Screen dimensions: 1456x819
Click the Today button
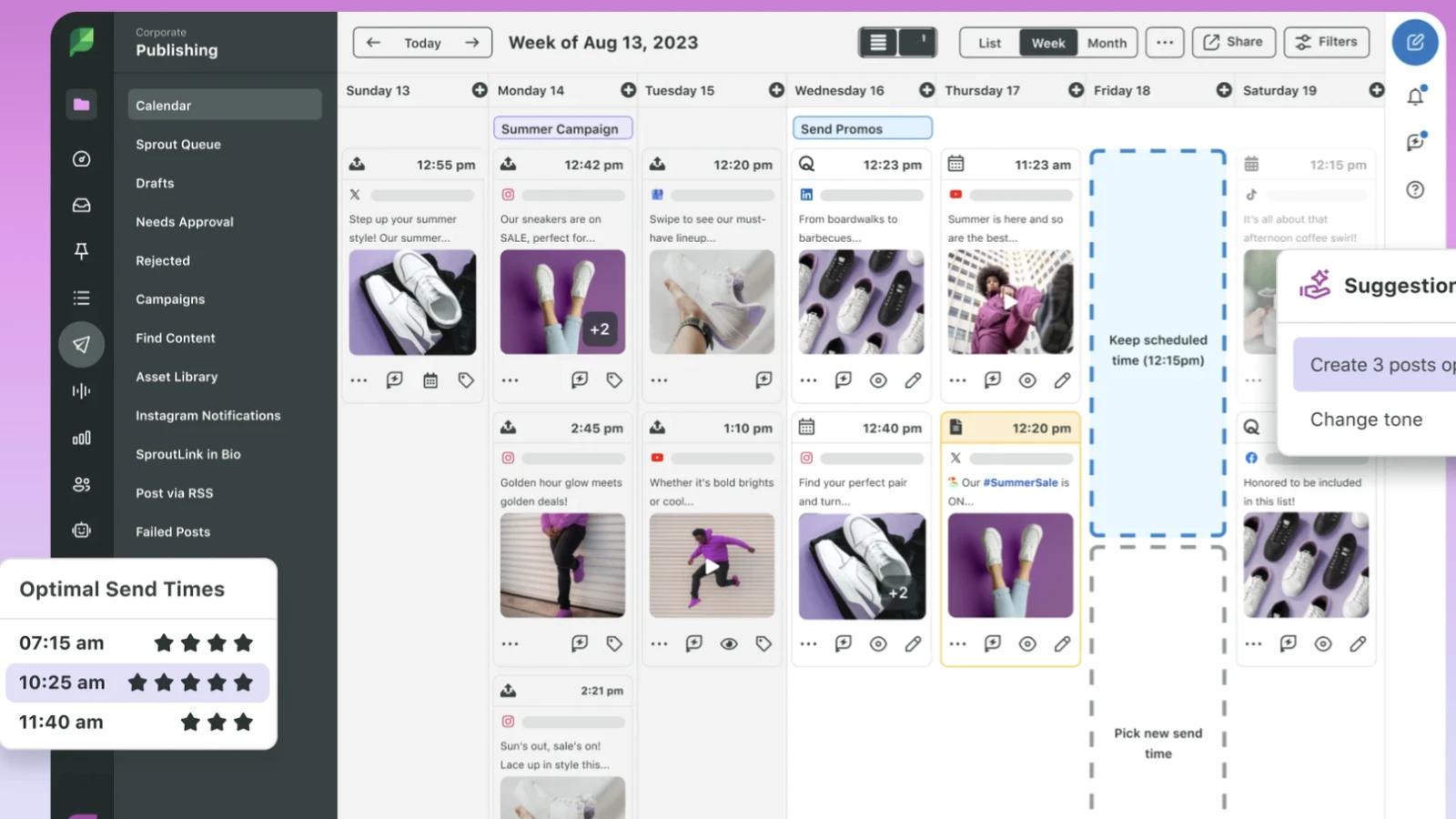(422, 43)
